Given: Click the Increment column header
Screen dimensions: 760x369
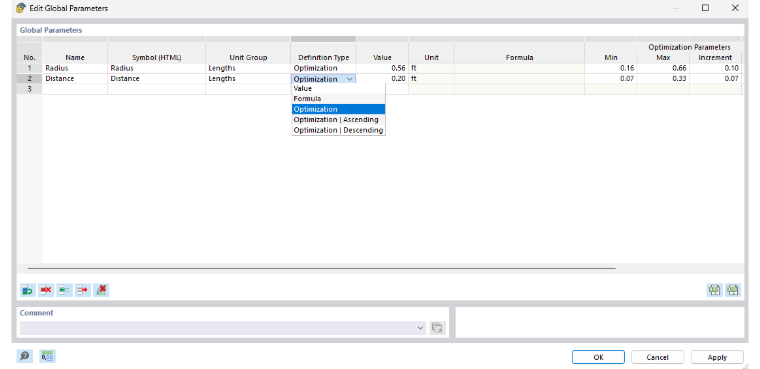Looking at the screenshot, I should (x=715, y=57).
